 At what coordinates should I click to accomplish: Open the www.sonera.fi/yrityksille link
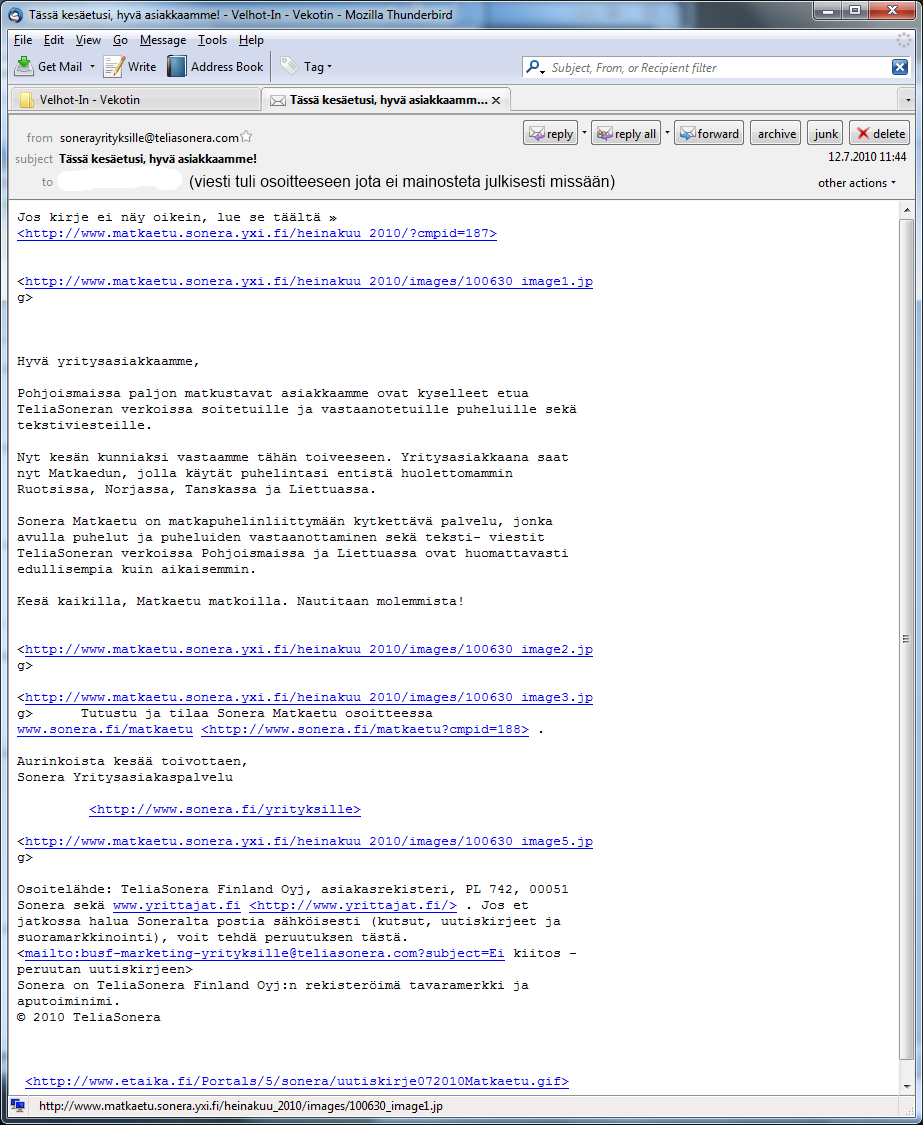(x=225, y=810)
